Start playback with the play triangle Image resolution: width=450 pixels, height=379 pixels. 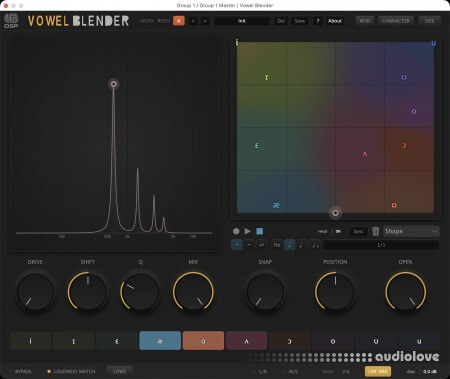click(248, 231)
